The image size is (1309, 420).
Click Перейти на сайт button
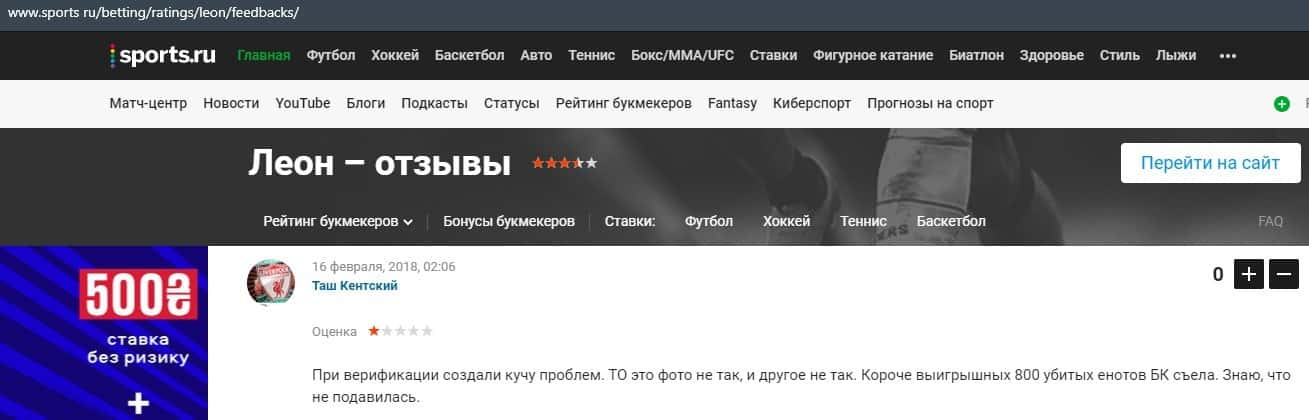[x=1210, y=163]
